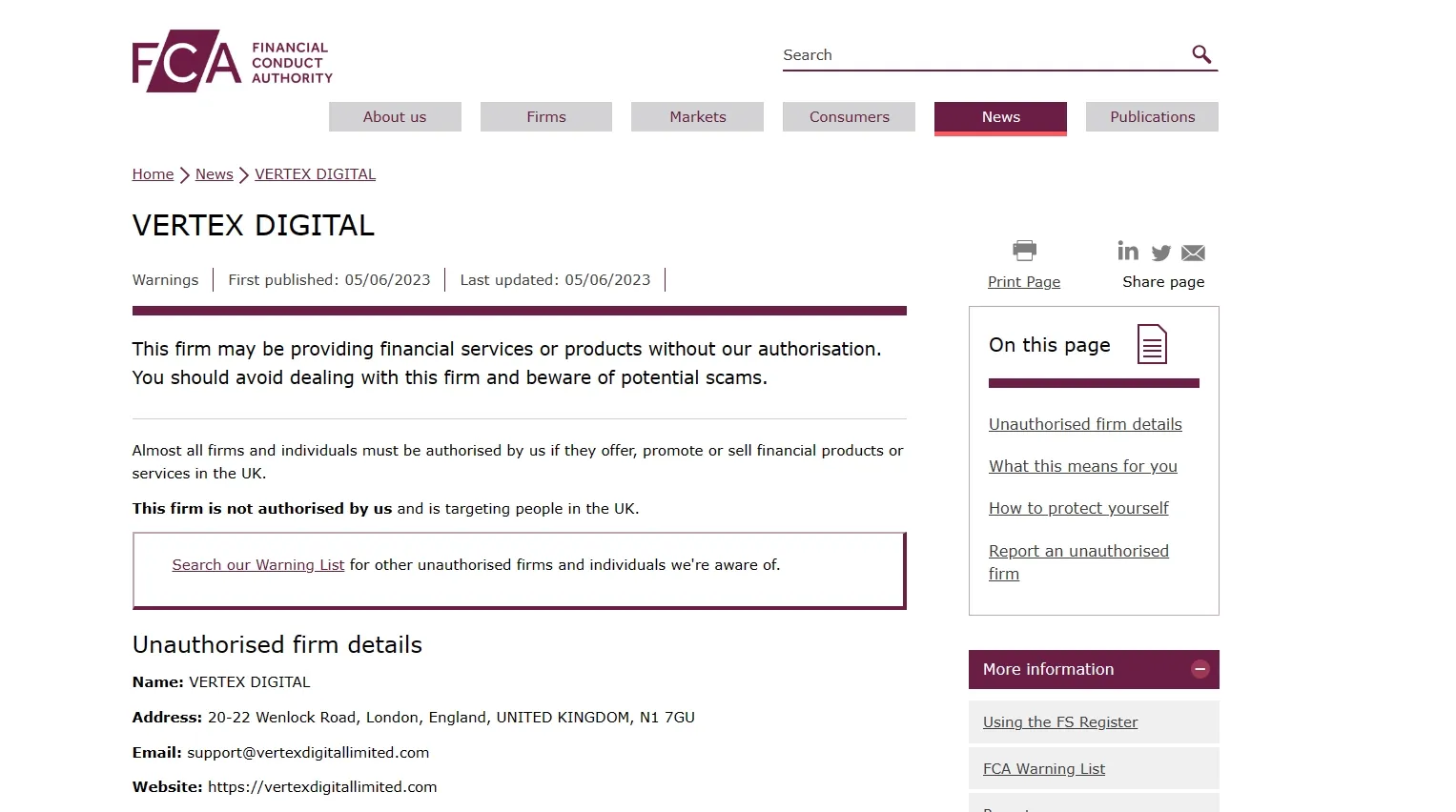Click the On this page document icon
1456x812 pixels.
point(1152,344)
